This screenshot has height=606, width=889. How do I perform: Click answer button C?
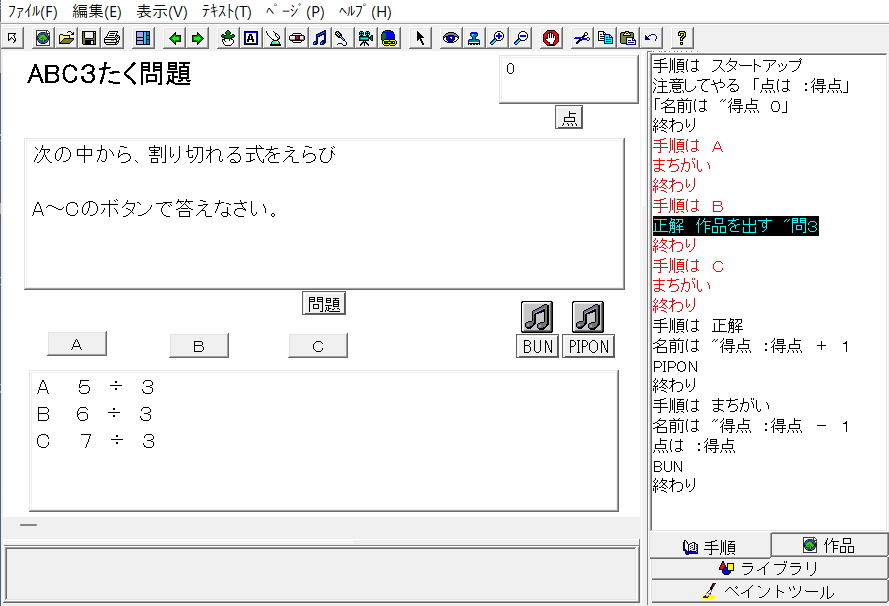(x=318, y=346)
